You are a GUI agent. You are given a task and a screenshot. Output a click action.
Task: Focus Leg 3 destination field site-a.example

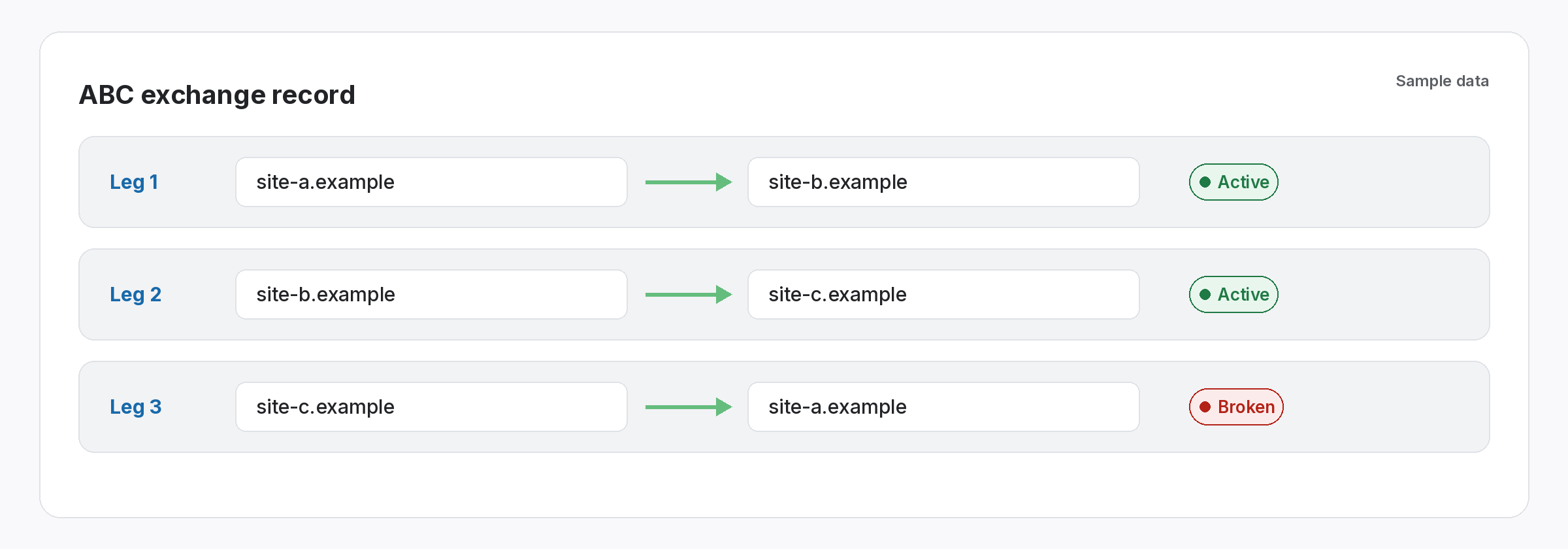point(943,407)
